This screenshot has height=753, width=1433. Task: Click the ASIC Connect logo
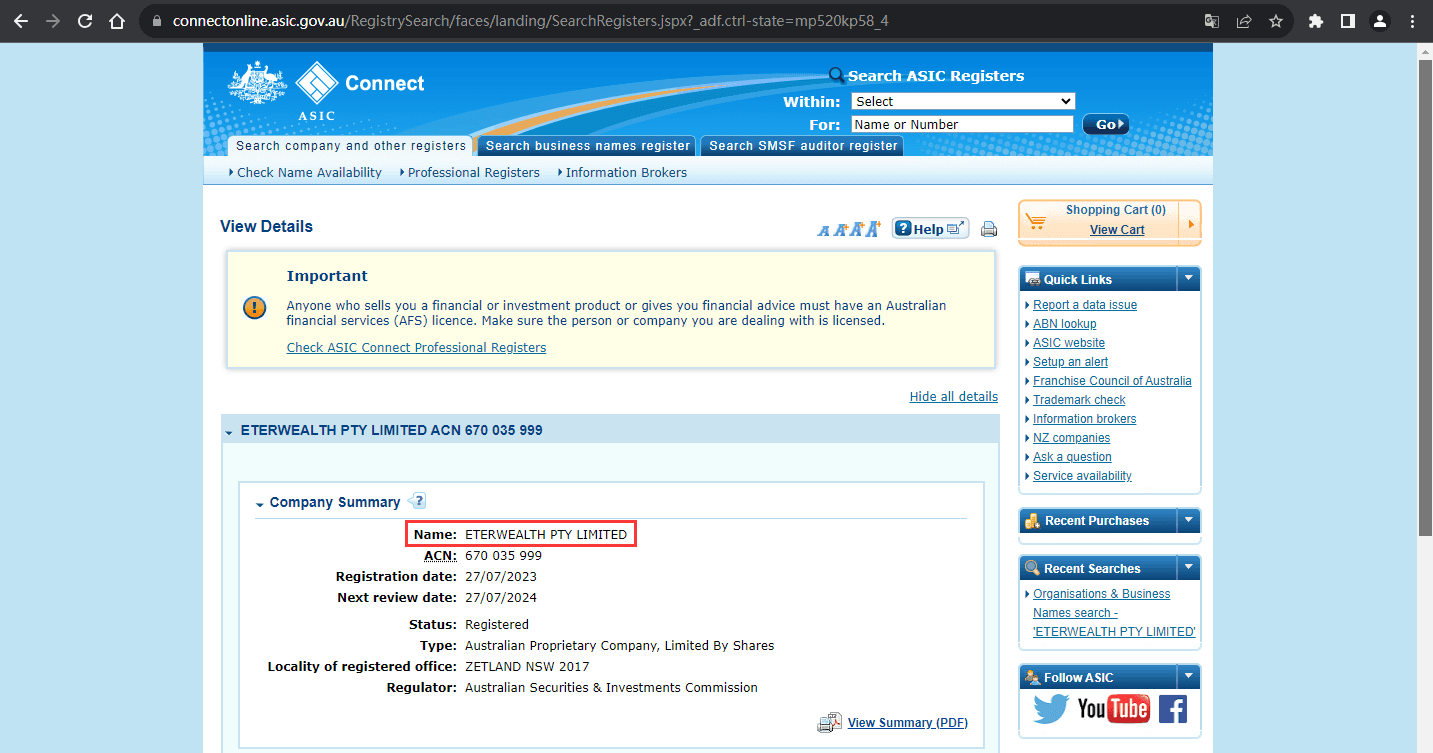pos(326,90)
